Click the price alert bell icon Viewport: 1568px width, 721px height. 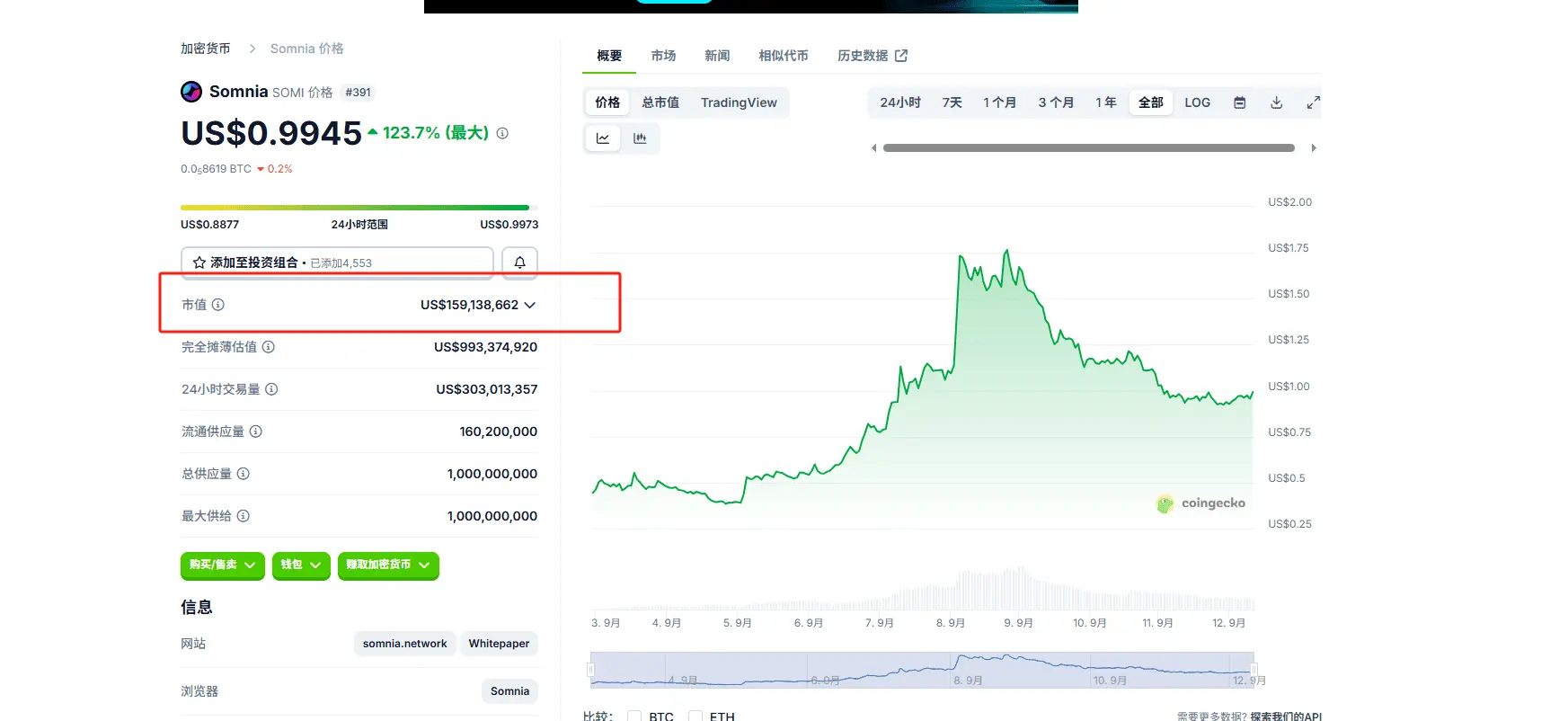[519, 263]
